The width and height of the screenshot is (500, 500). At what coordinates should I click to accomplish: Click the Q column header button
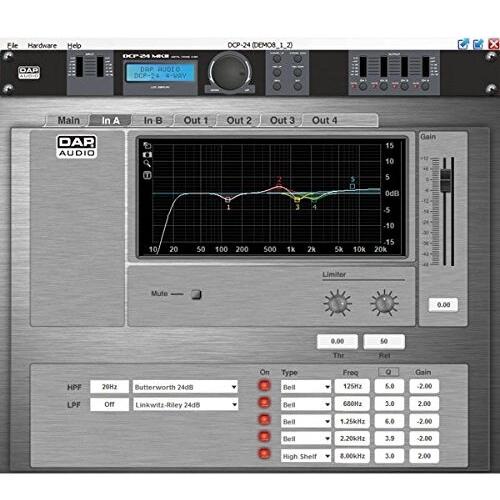tap(388, 372)
